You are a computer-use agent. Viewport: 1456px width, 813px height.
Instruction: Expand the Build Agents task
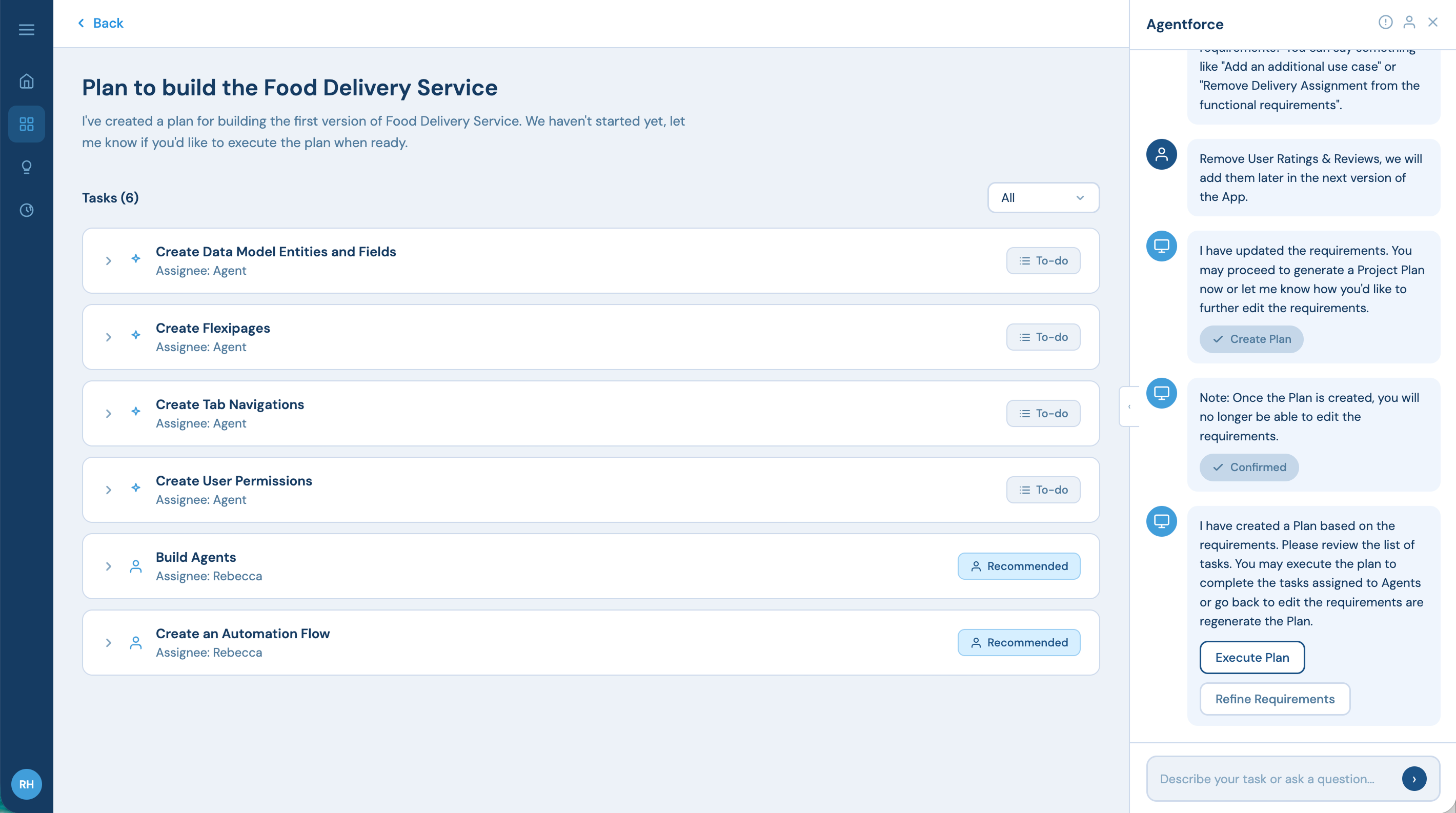pyautogui.click(x=108, y=566)
